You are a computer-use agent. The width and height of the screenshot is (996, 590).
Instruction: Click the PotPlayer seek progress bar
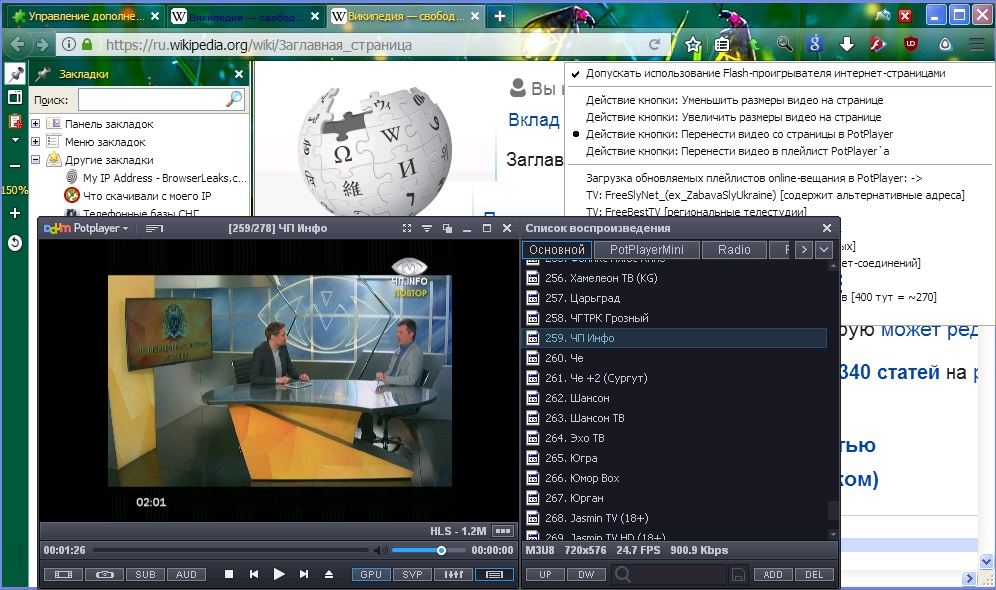click(x=231, y=551)
